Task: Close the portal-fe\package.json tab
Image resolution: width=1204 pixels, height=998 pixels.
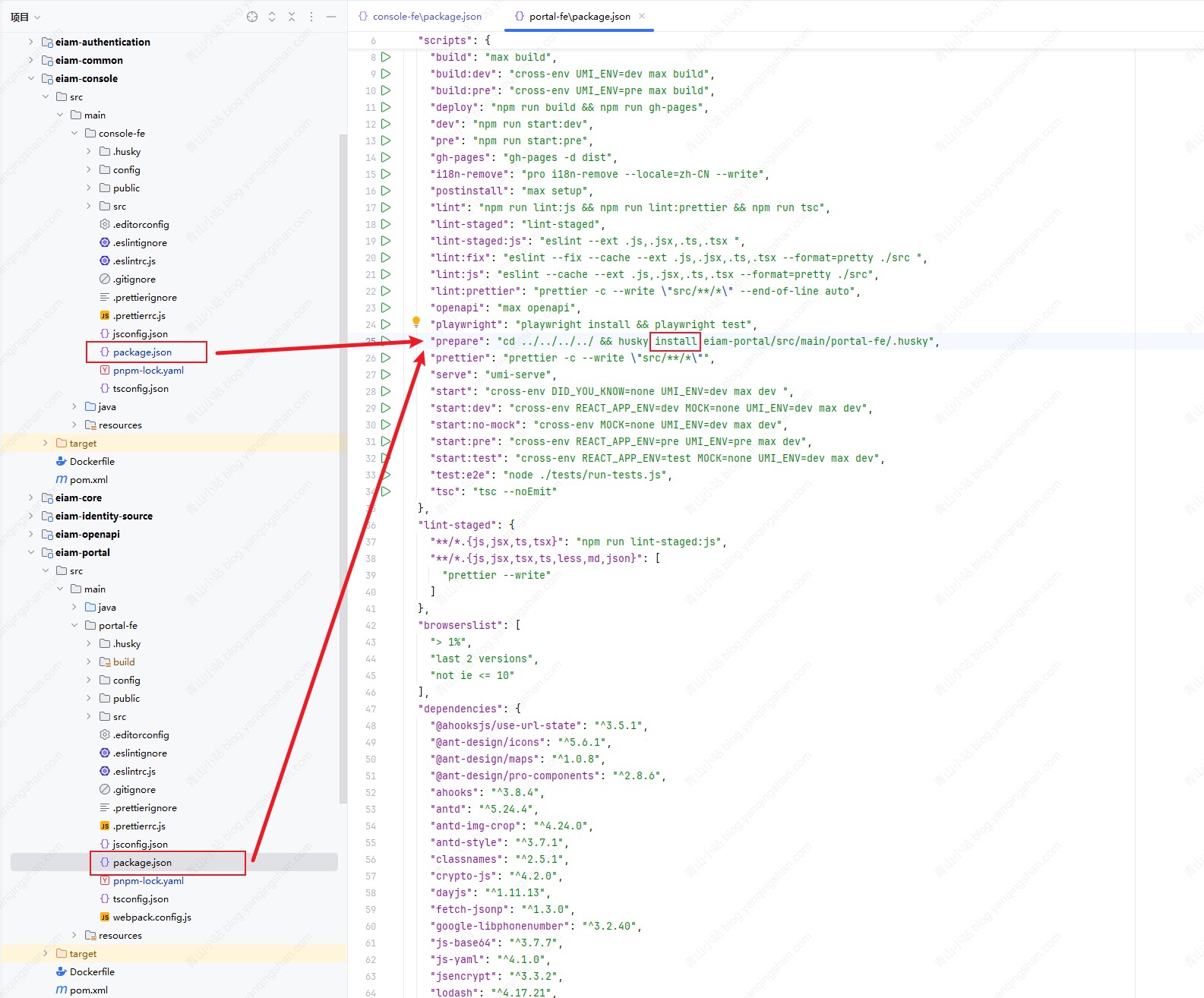Action: pos(642,16)
